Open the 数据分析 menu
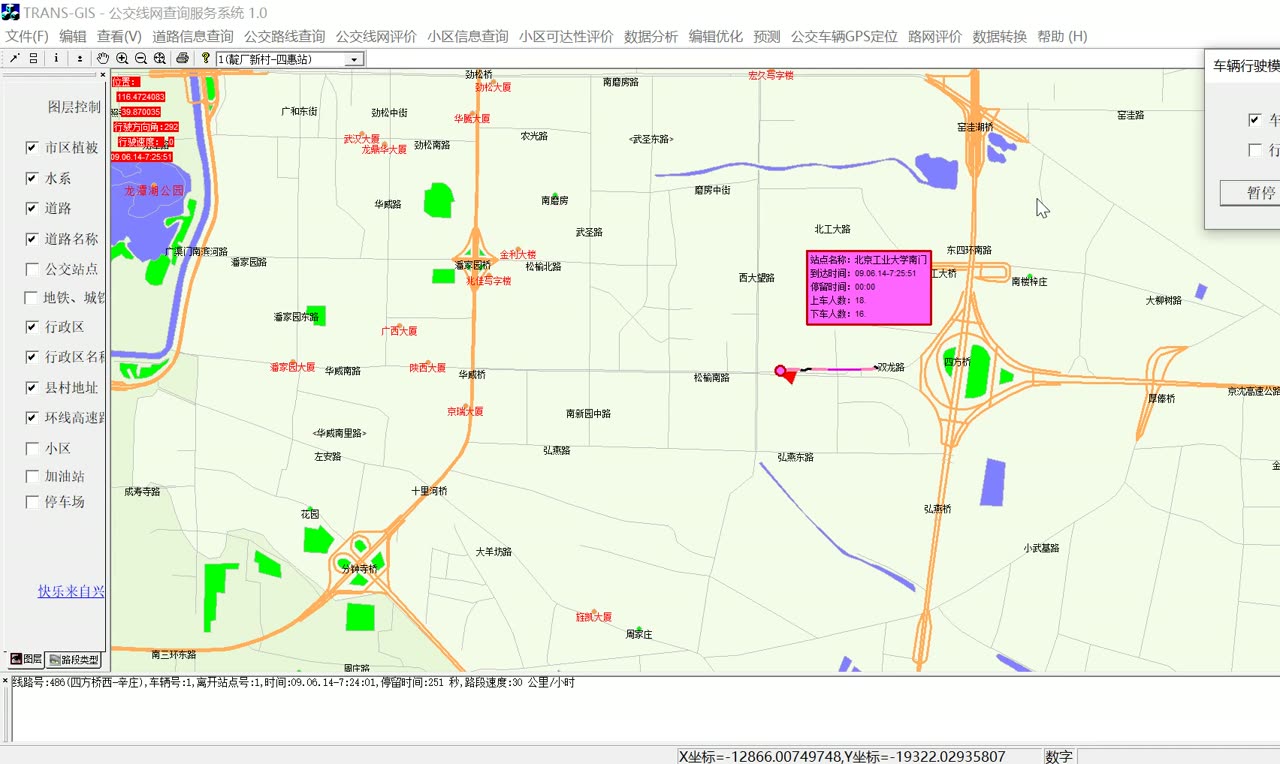The height and width of the screenshot is (764, 1280). tap(651, 37)
